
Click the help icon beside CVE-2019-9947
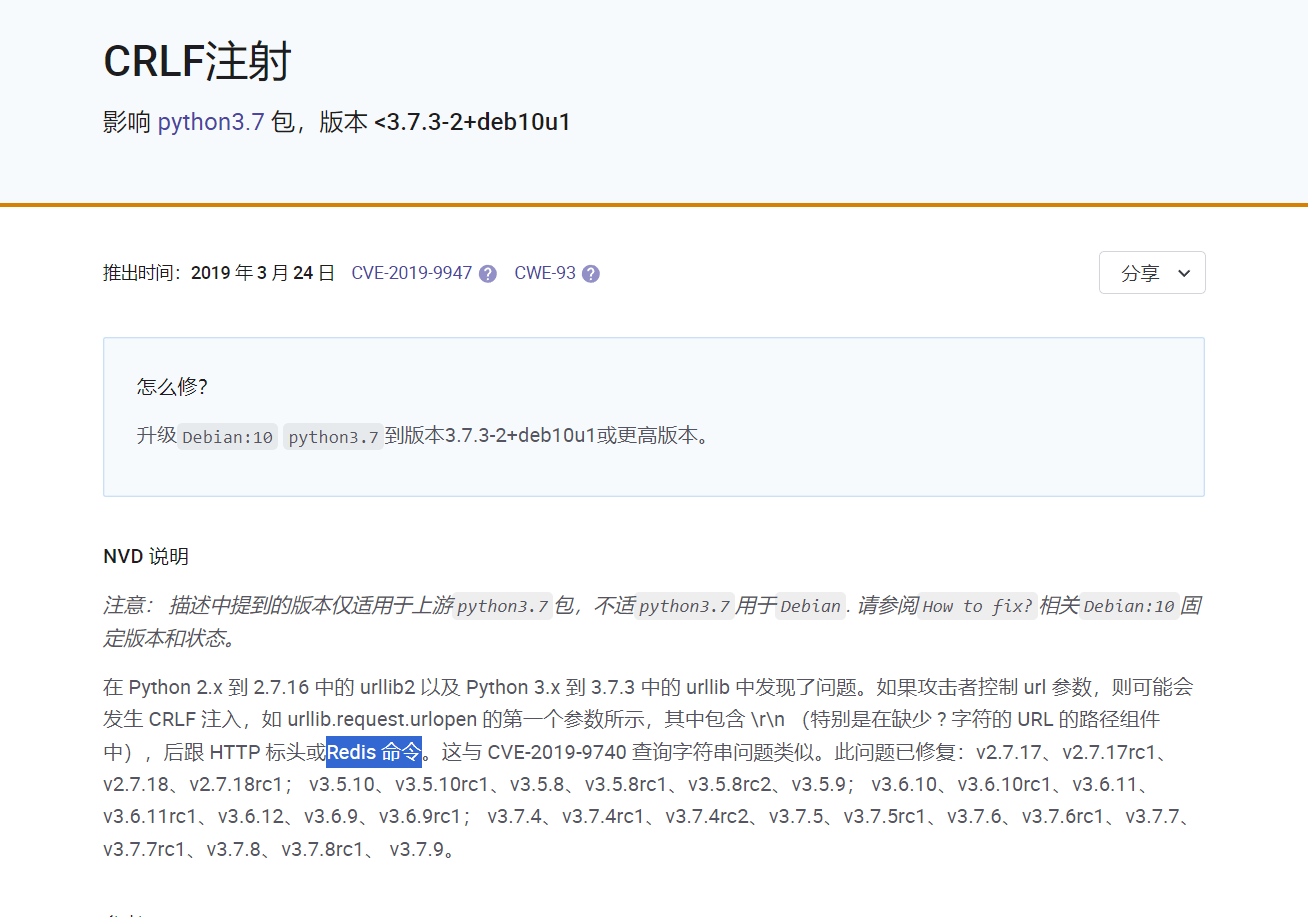(487, 272)
